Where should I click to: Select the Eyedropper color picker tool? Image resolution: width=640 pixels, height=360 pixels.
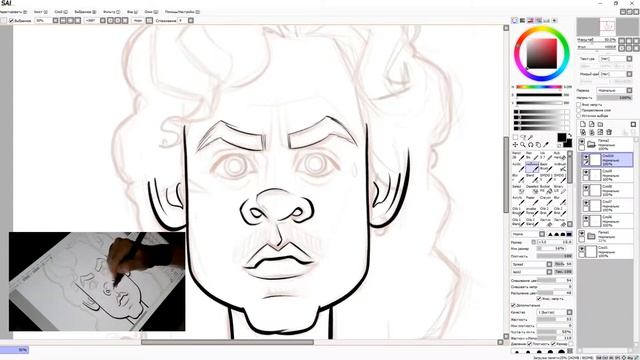546,145
